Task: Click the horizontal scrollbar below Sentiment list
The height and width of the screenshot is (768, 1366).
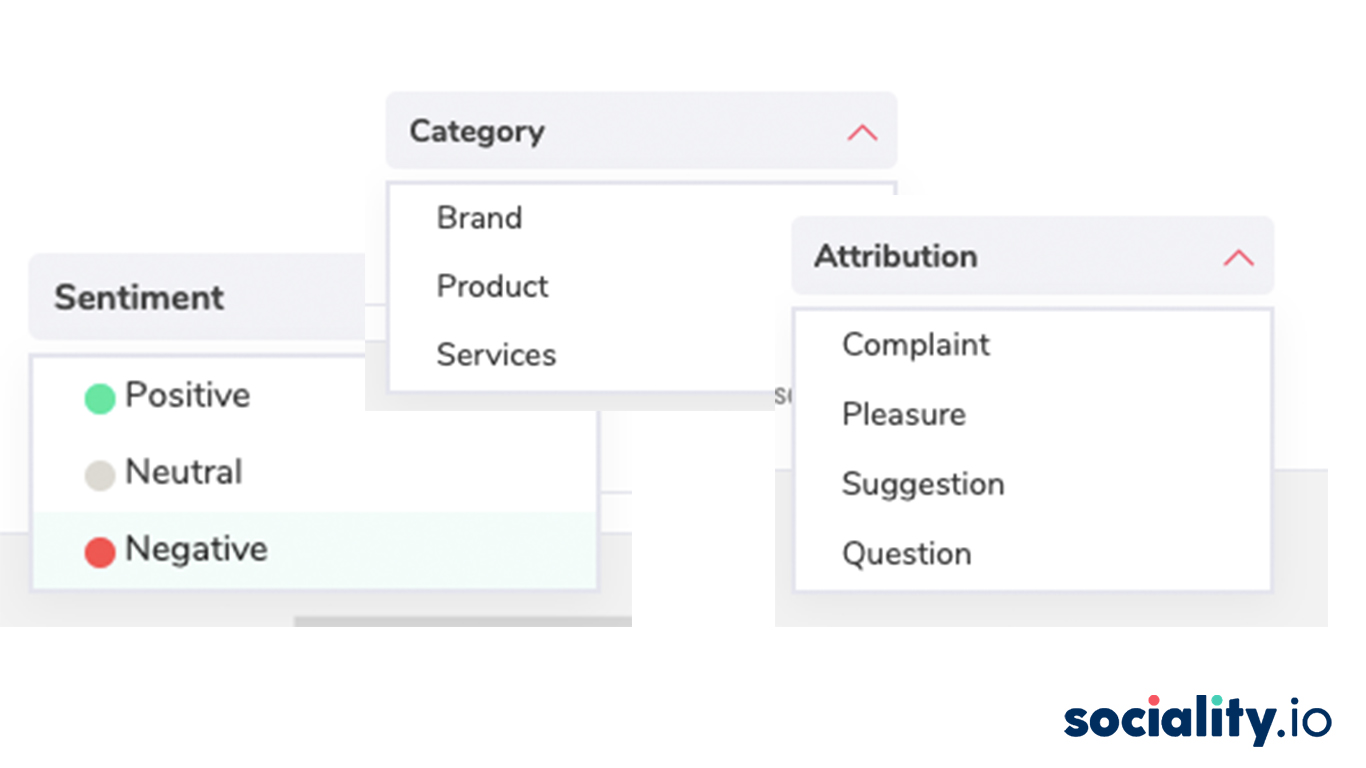Action: [x=462, y=621]
